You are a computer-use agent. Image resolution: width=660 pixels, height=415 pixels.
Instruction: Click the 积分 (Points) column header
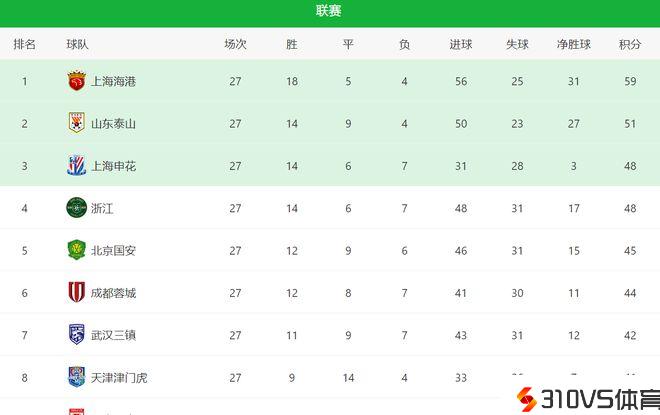pos(630,44)
